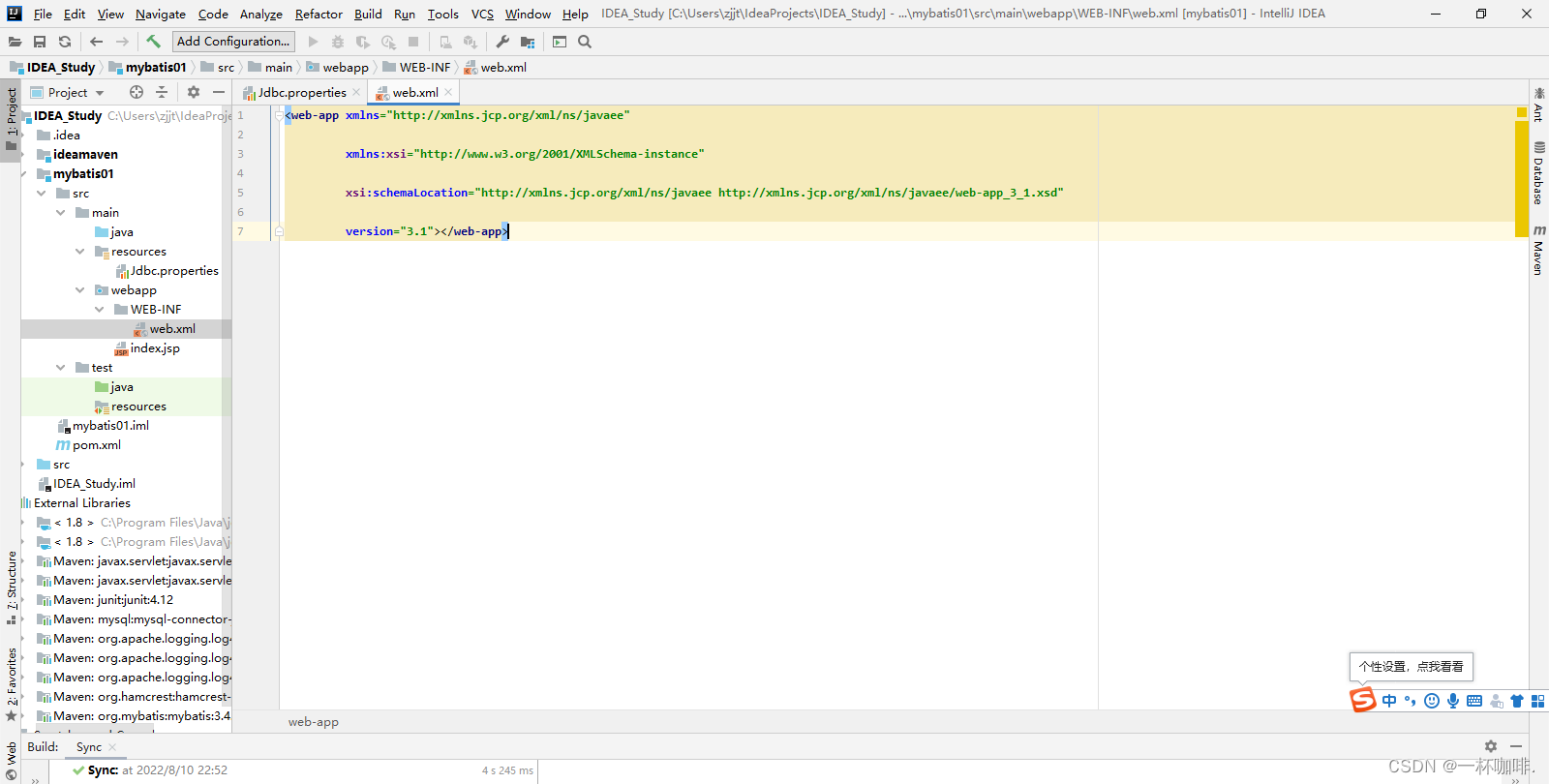This screenshot has height=784, width=1549.
Task: Toggle 2: Favorites tool window
Action: (12, 685)
